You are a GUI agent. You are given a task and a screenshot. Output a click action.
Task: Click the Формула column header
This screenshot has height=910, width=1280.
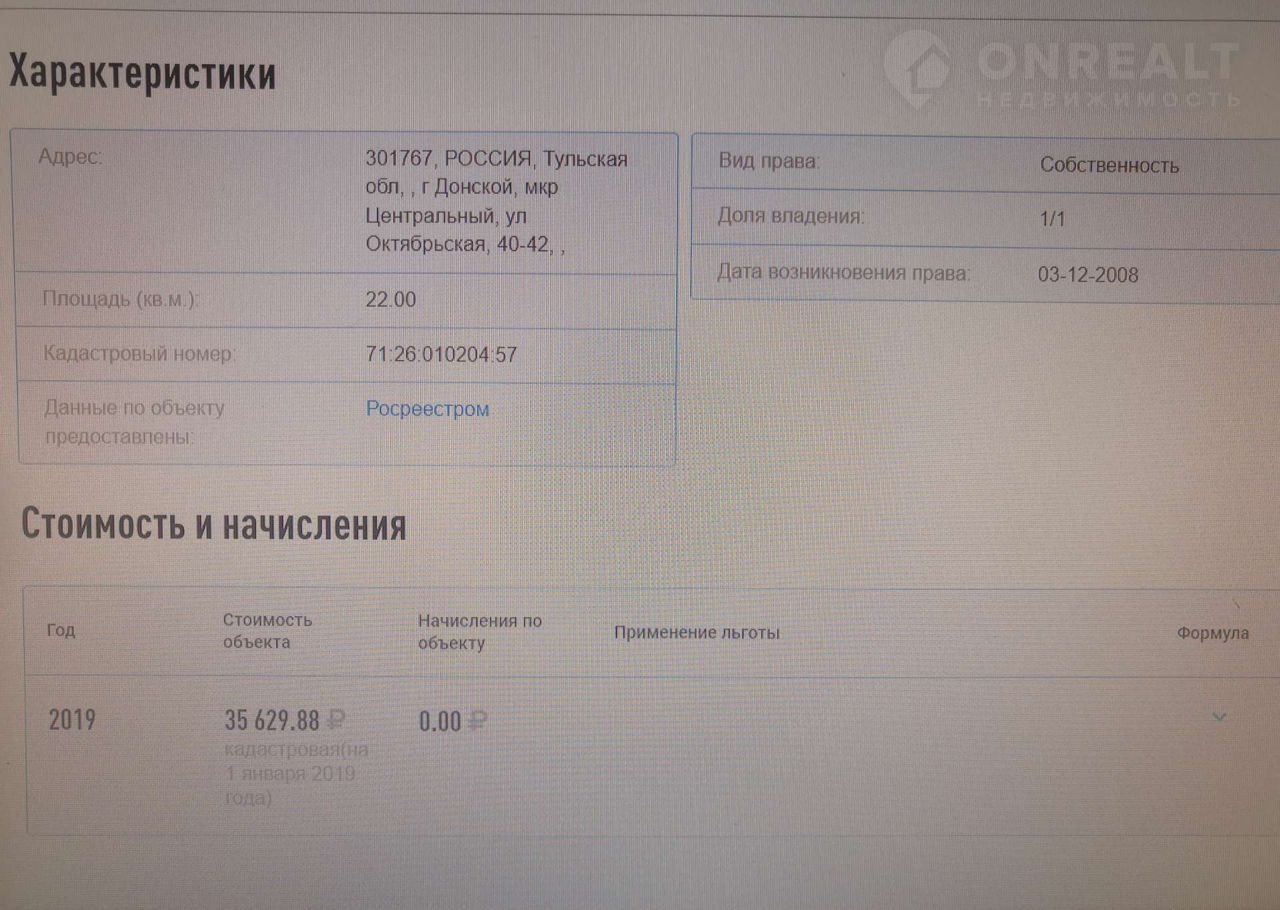1212,633
